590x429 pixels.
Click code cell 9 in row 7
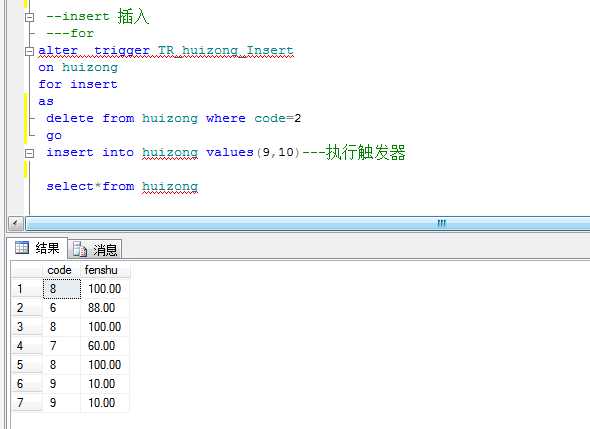click(x=62, y=402)
